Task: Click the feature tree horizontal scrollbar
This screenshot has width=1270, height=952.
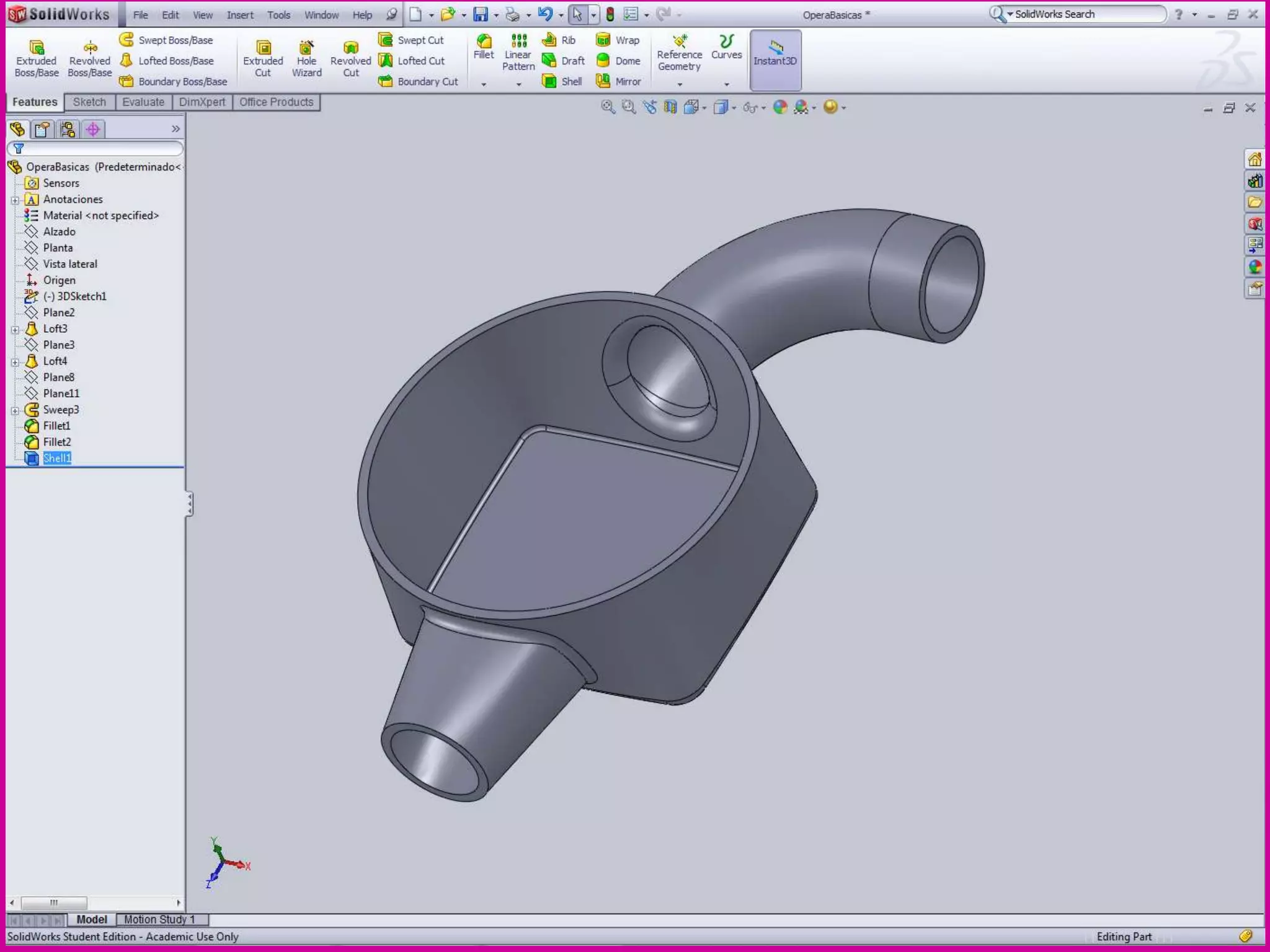Action: (54, 902)
